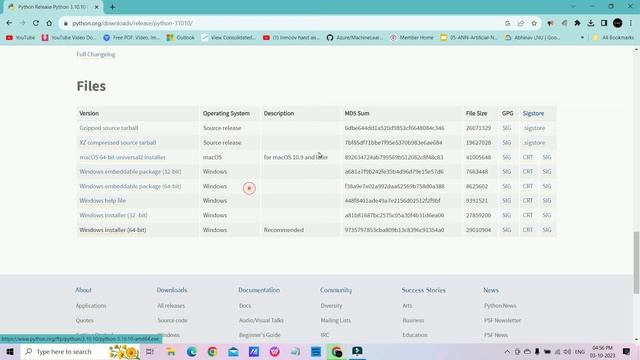The image size is (640, 360).
Task: Reload the current page
Action: [36, 23]
